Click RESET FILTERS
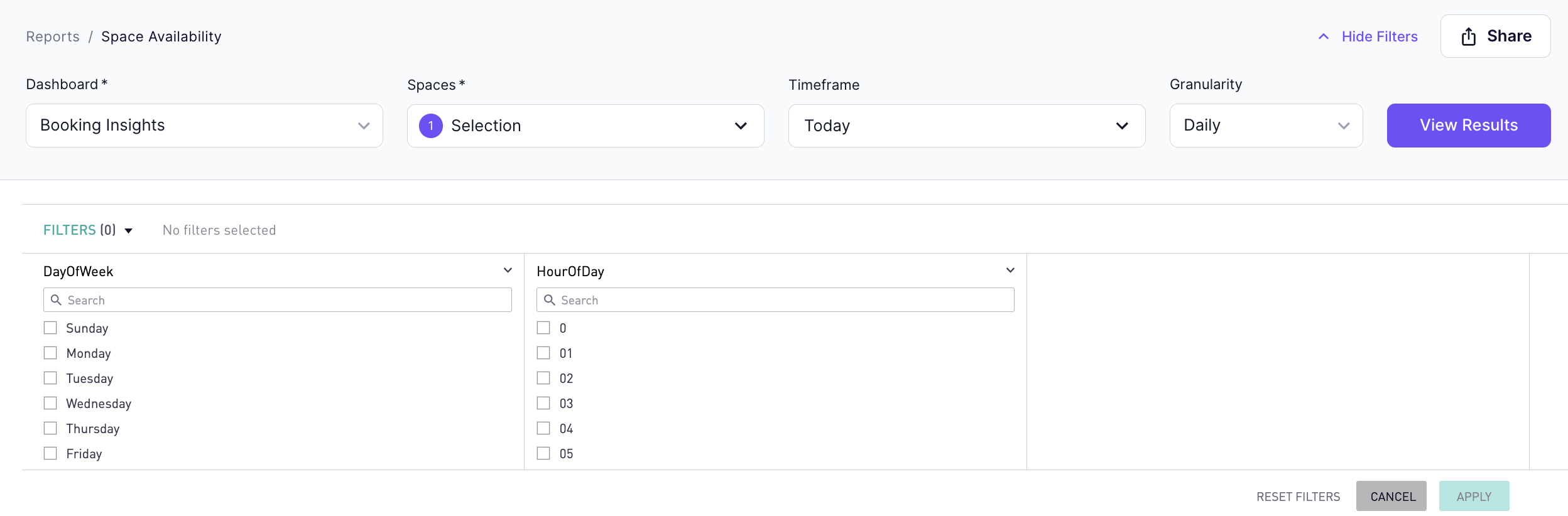1568x516 pixels. tap(1298, 497)
